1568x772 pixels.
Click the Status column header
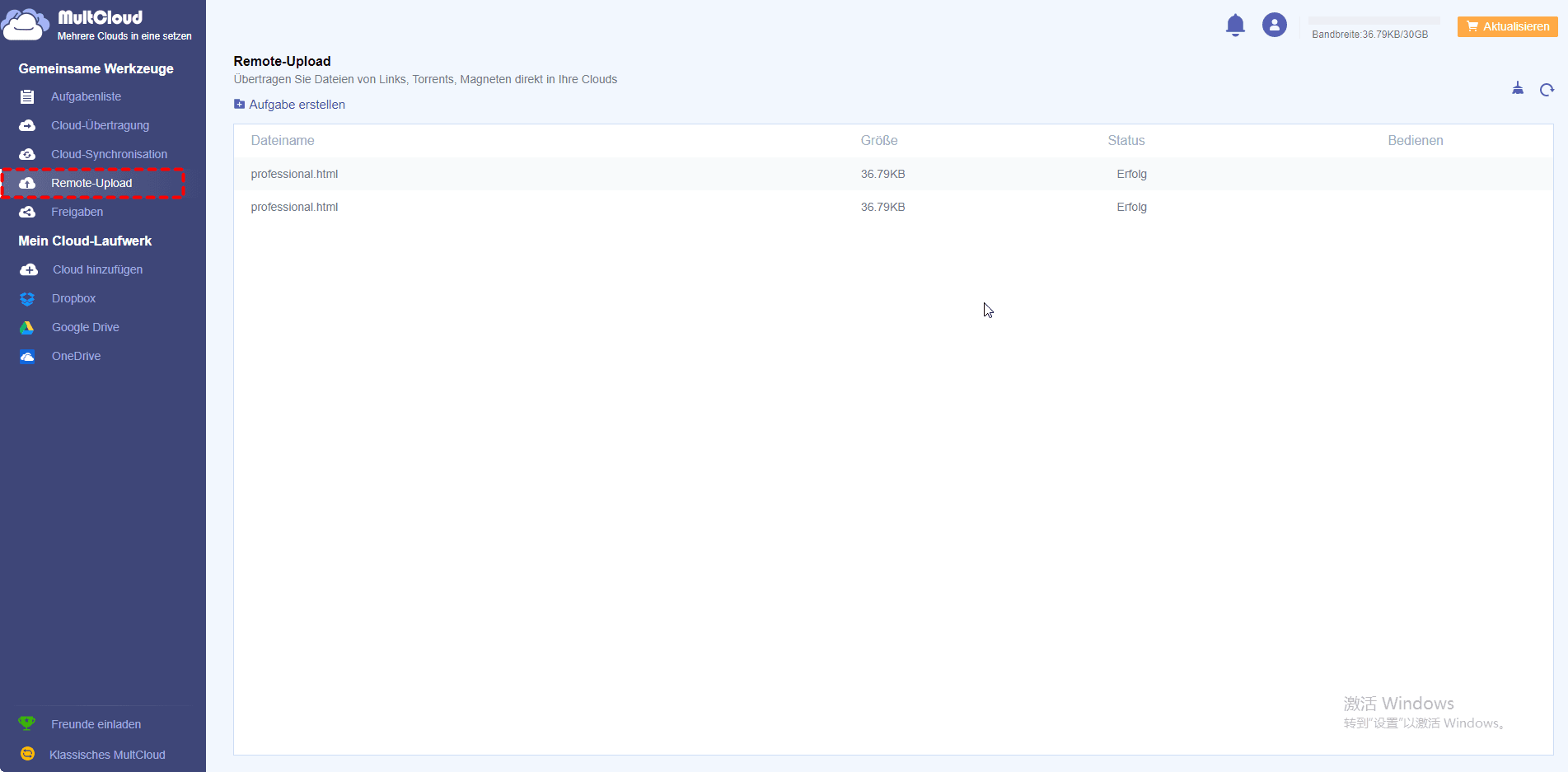(x=1126, y=141)
